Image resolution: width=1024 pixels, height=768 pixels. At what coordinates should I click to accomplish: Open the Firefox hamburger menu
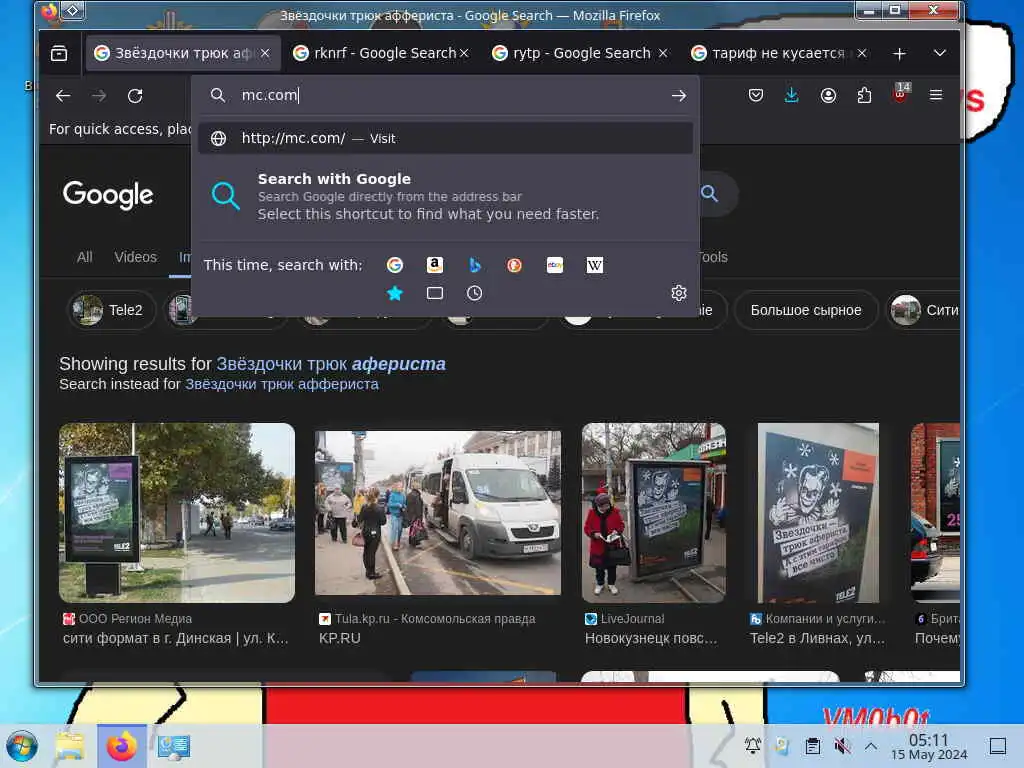point(936,96)
